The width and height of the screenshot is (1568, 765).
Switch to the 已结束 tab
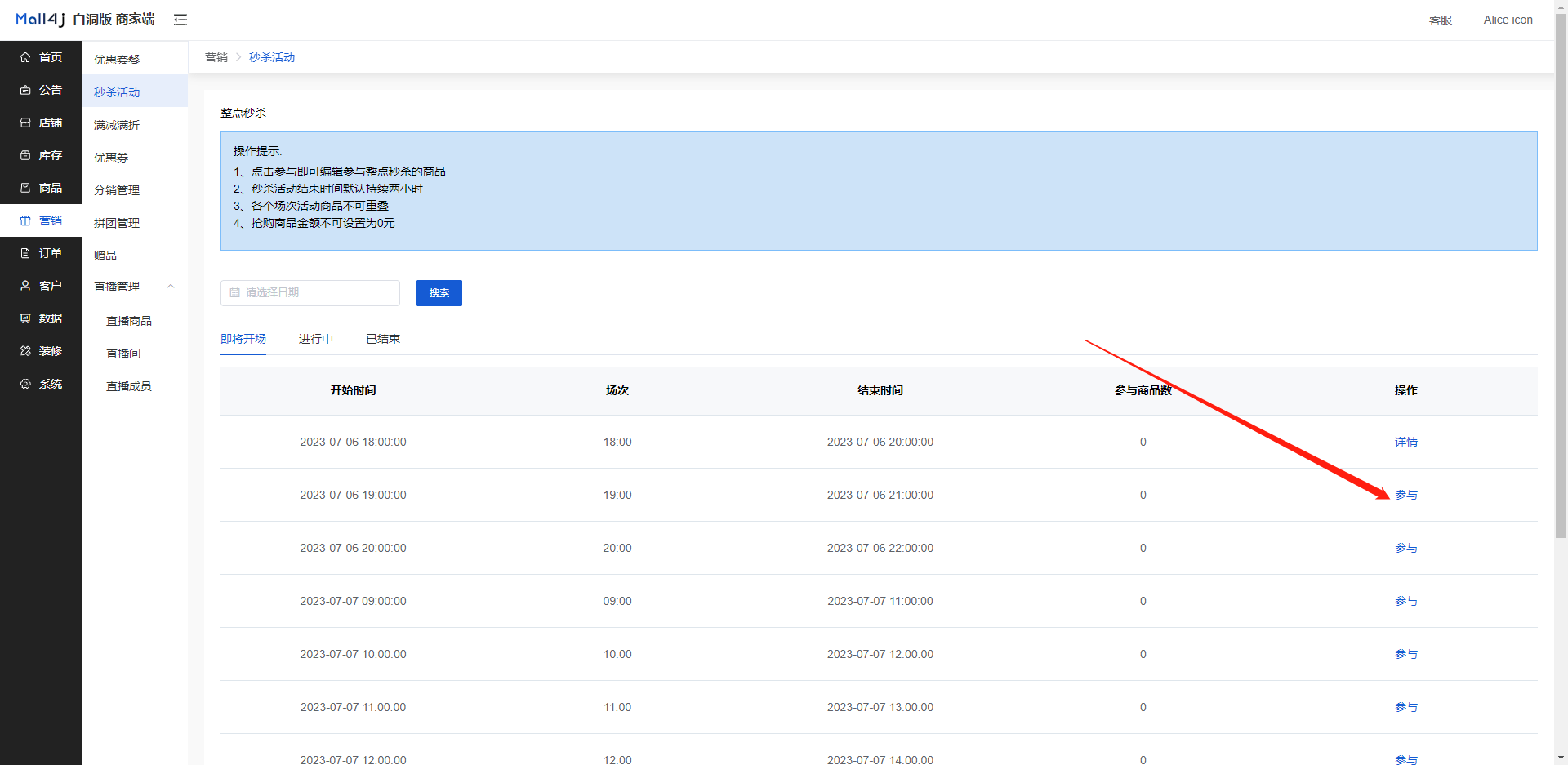click(383, 339)
